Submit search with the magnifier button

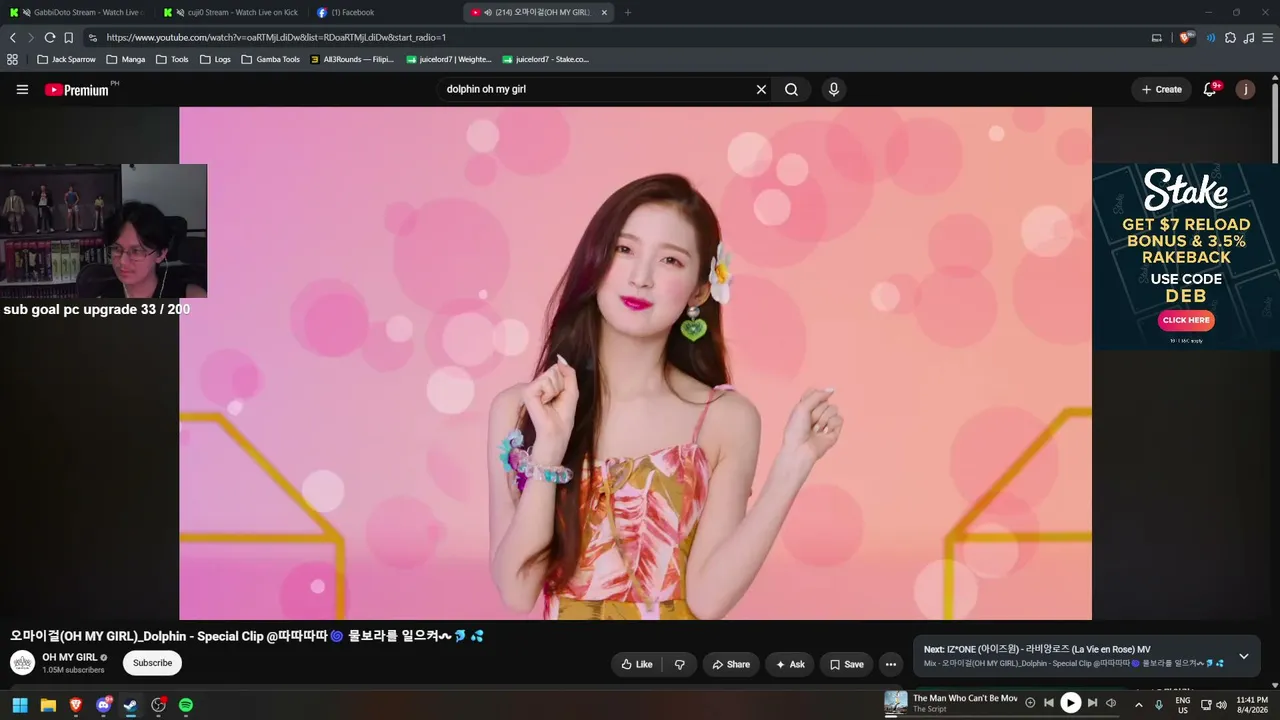coord(791,89)
